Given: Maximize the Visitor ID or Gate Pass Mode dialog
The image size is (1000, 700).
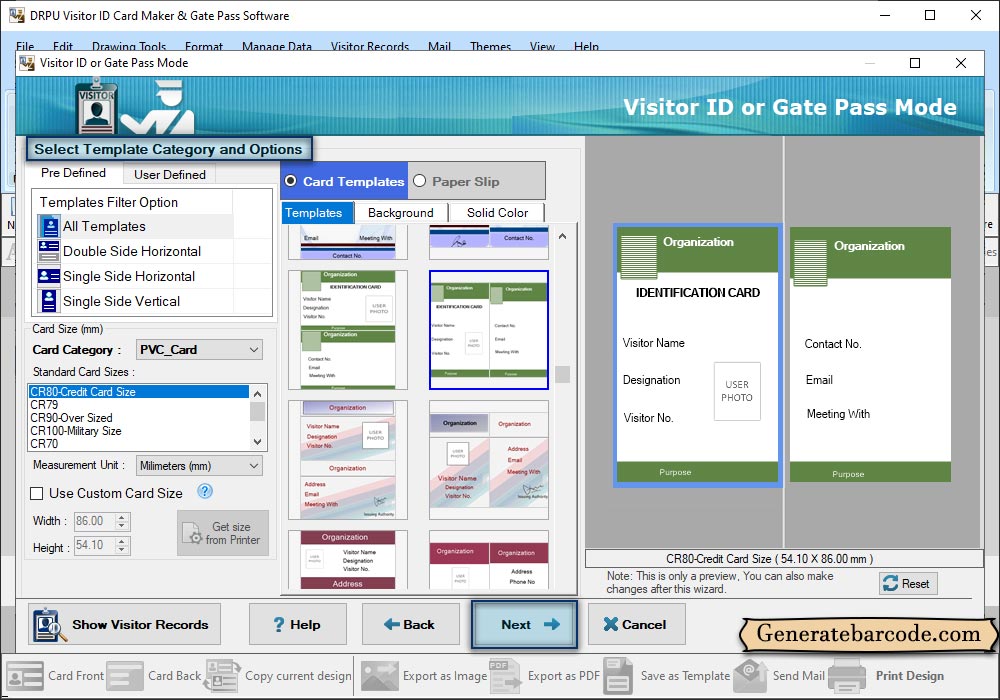Looking at the screenshot, I should click(915, 62).
